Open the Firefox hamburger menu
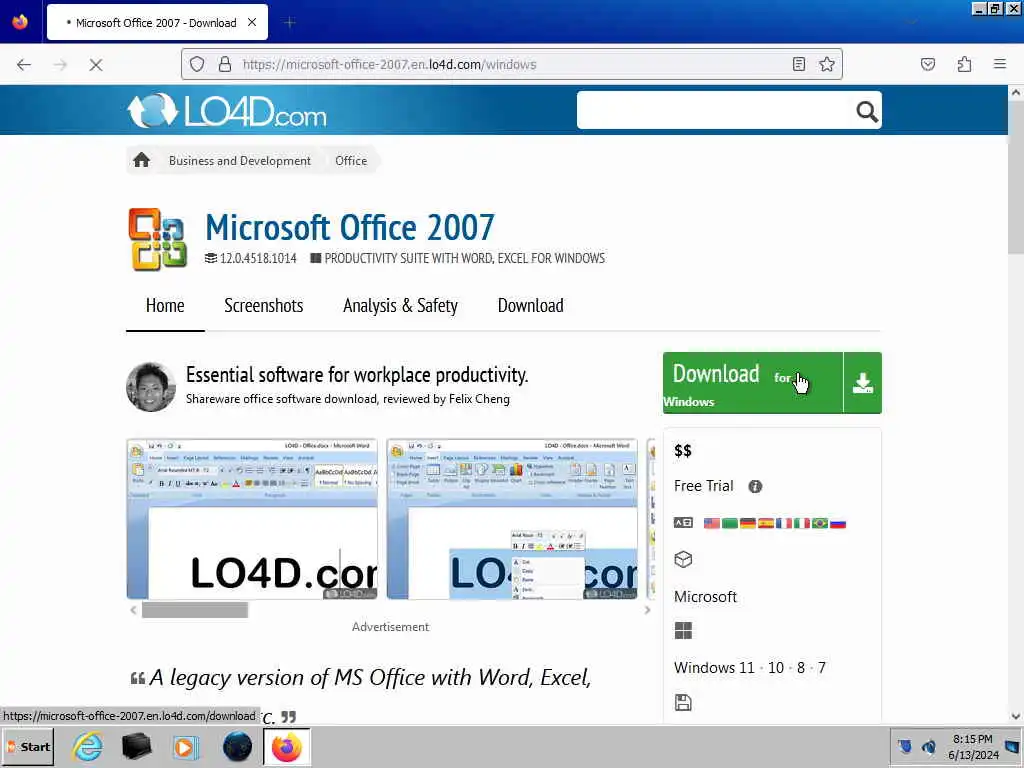1024x768 pixels. pos(1000,64)
